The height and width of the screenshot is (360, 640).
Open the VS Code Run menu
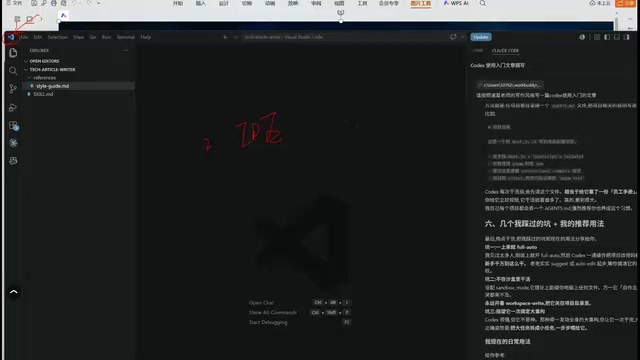click(x=106, y=37)
